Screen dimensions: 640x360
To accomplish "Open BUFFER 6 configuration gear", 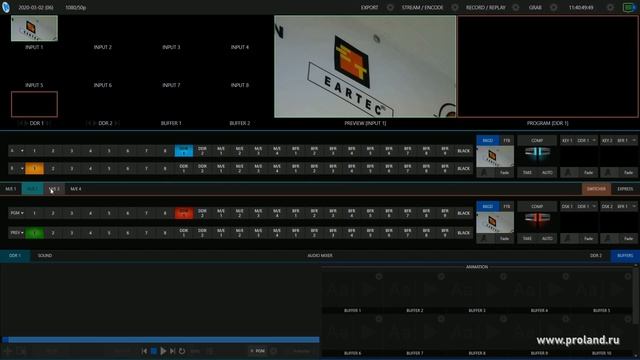I will pos(379,319).
